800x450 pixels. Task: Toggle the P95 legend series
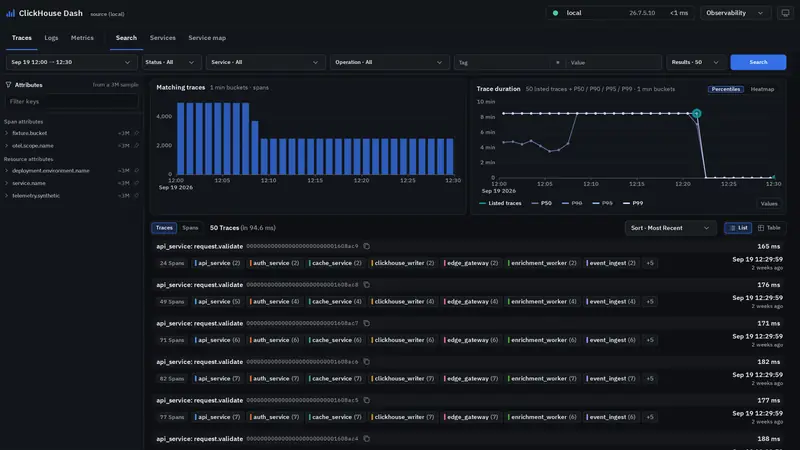click(x=603, y=203)
